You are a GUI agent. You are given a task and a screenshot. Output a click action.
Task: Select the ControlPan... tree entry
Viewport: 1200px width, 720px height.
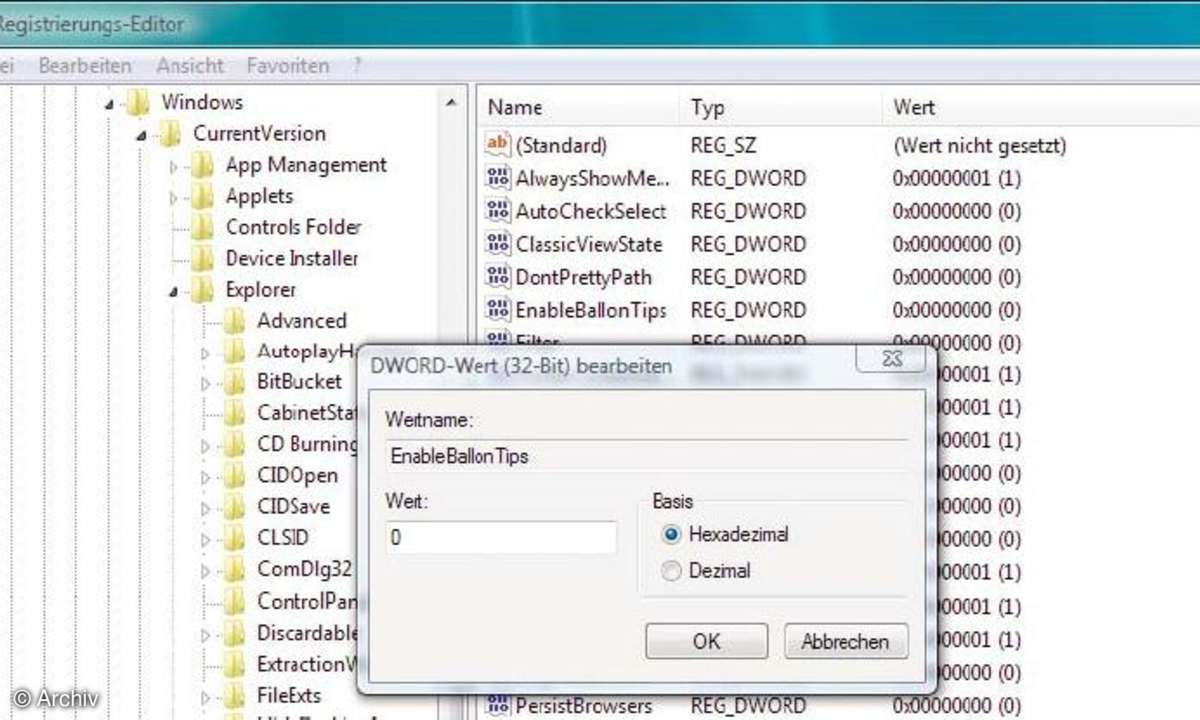coord(306,601)
